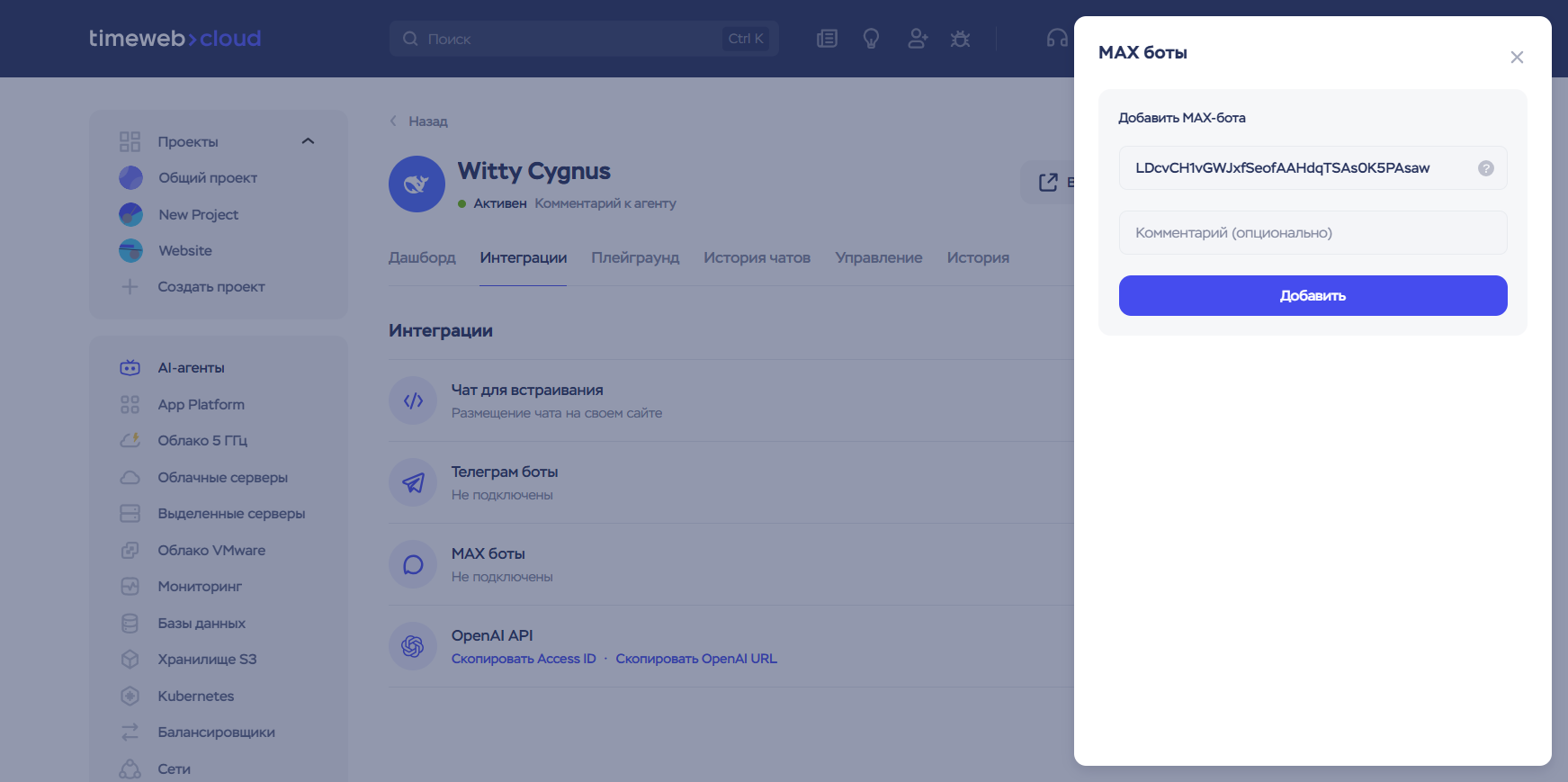
Task: Click the OpenAI API title
Action: pos(492,636)
